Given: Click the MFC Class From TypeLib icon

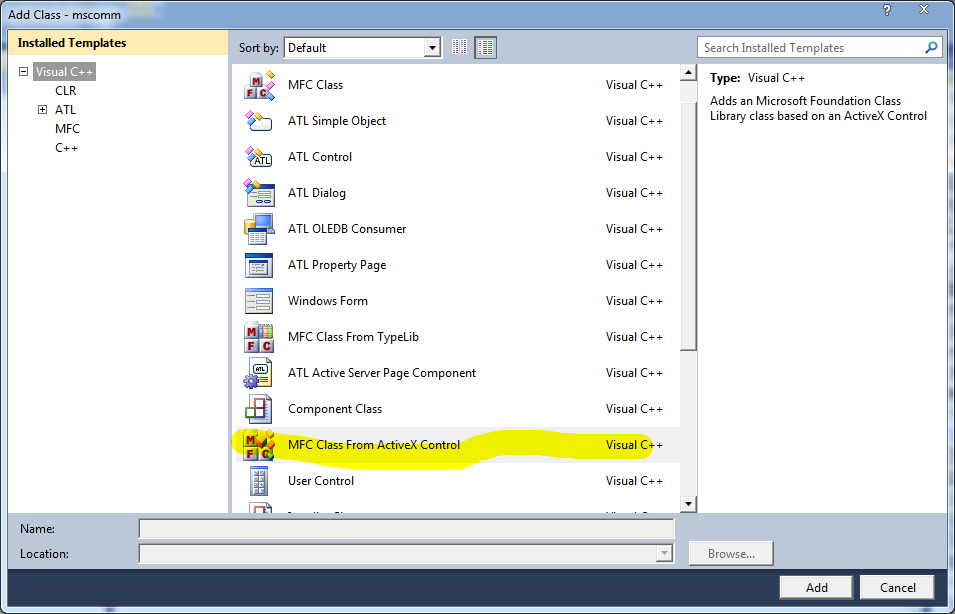Looking at the screenshot, I should (259, 337).
